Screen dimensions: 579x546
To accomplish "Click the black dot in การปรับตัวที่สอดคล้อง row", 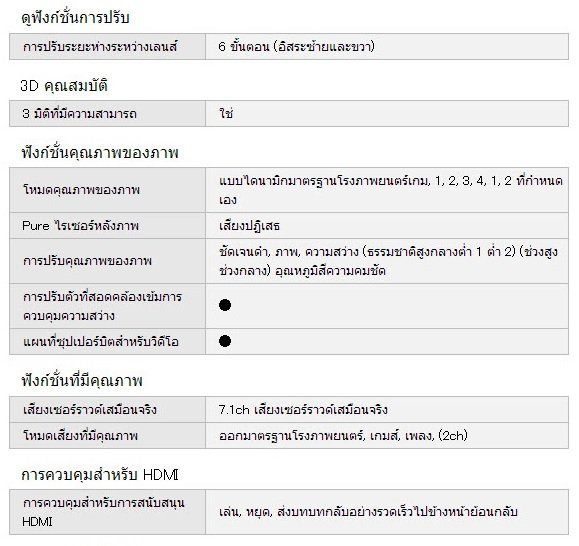I will [x=225, y=305].
